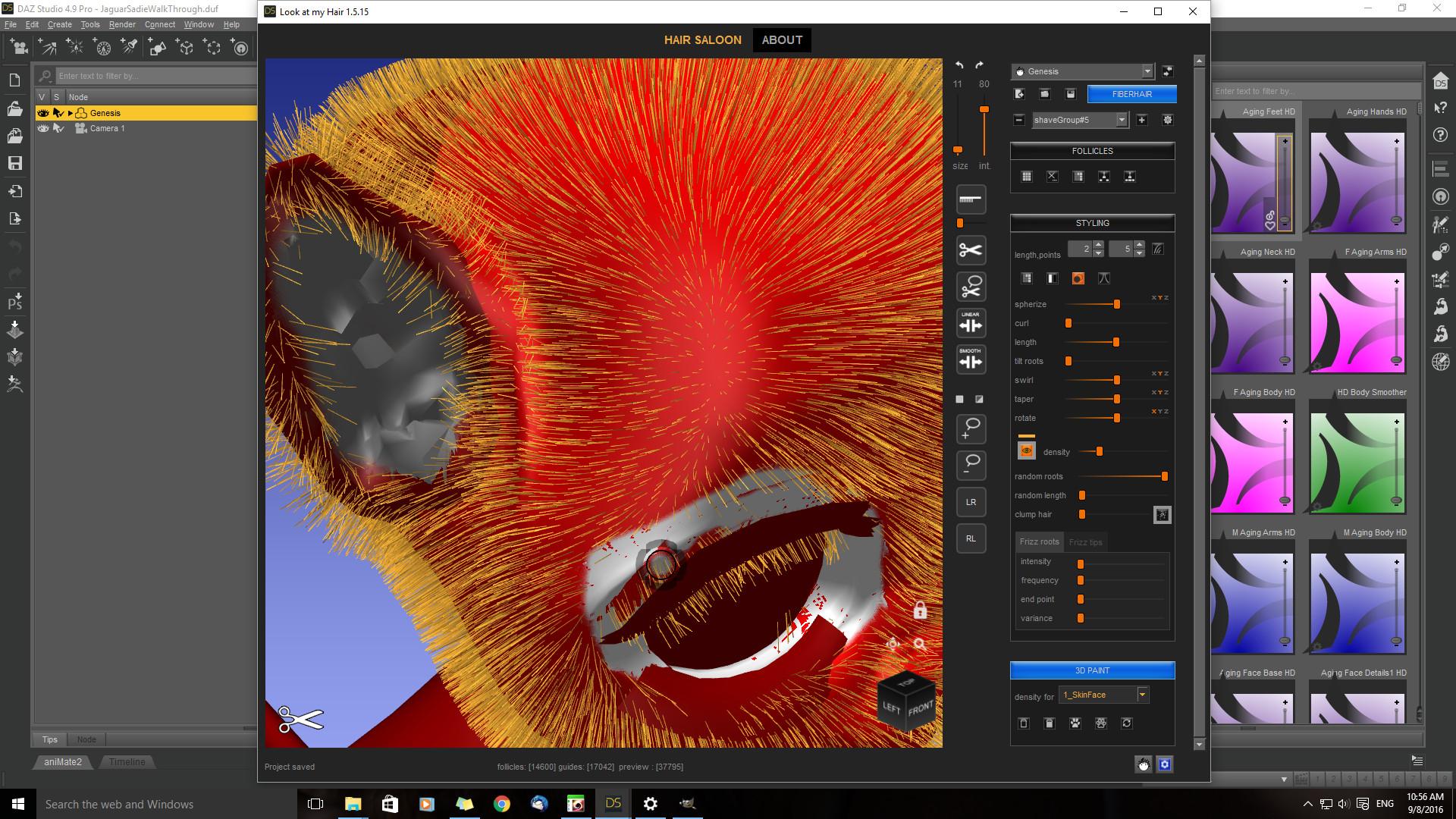Click the FIBERHAIR button

click(x=1131, y=94)
